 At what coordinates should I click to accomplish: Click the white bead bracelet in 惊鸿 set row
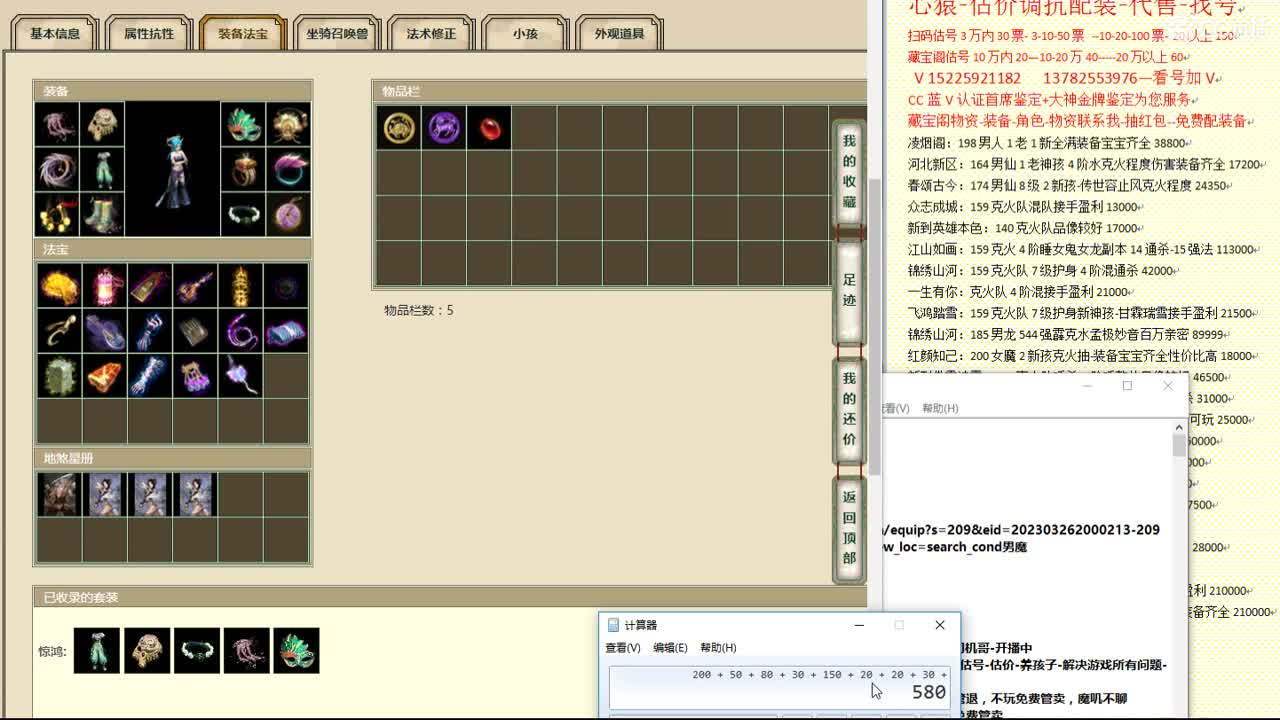197,650
